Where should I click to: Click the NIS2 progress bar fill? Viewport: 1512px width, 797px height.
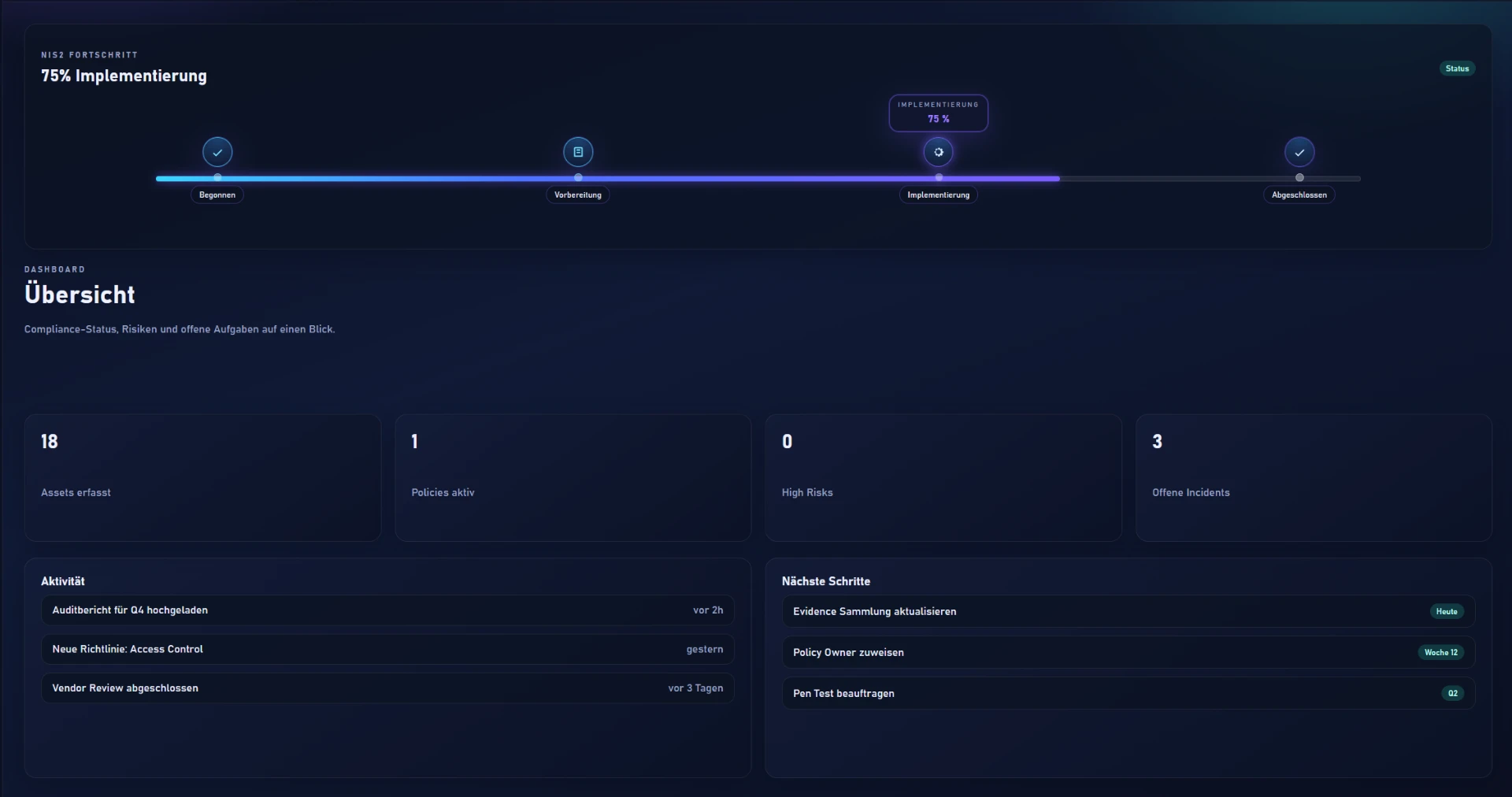608,179
